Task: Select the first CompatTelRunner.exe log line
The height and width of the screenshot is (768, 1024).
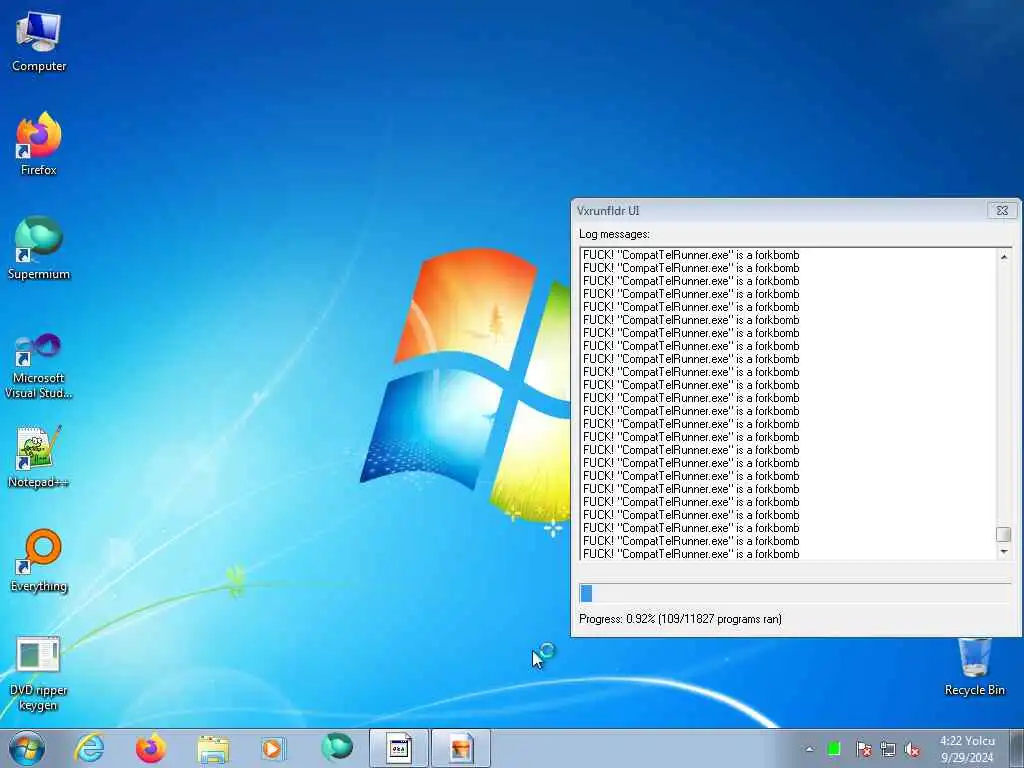Action: point(691,255)
